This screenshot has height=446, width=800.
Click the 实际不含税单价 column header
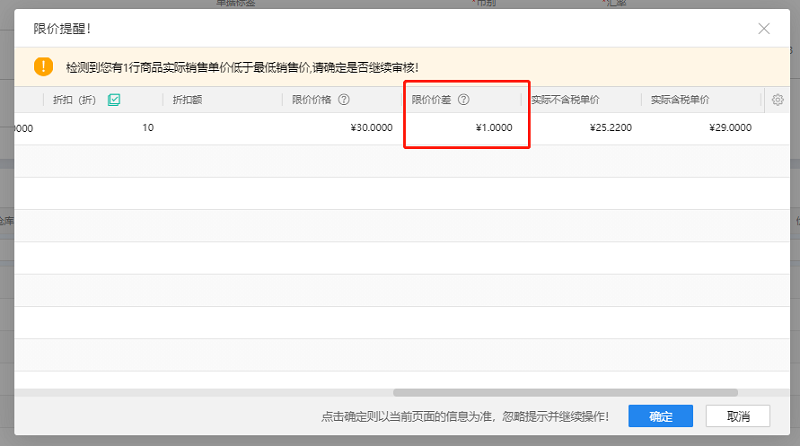coord(565,100)
